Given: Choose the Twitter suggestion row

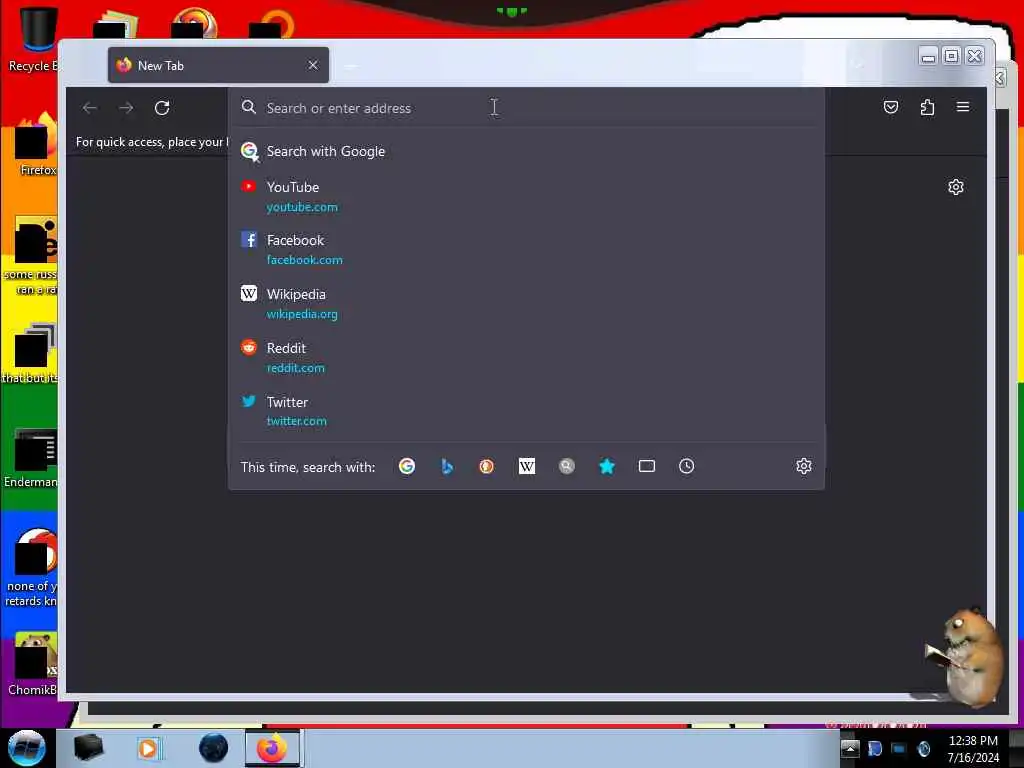Looking at the screenshot, I should (526, 411).
